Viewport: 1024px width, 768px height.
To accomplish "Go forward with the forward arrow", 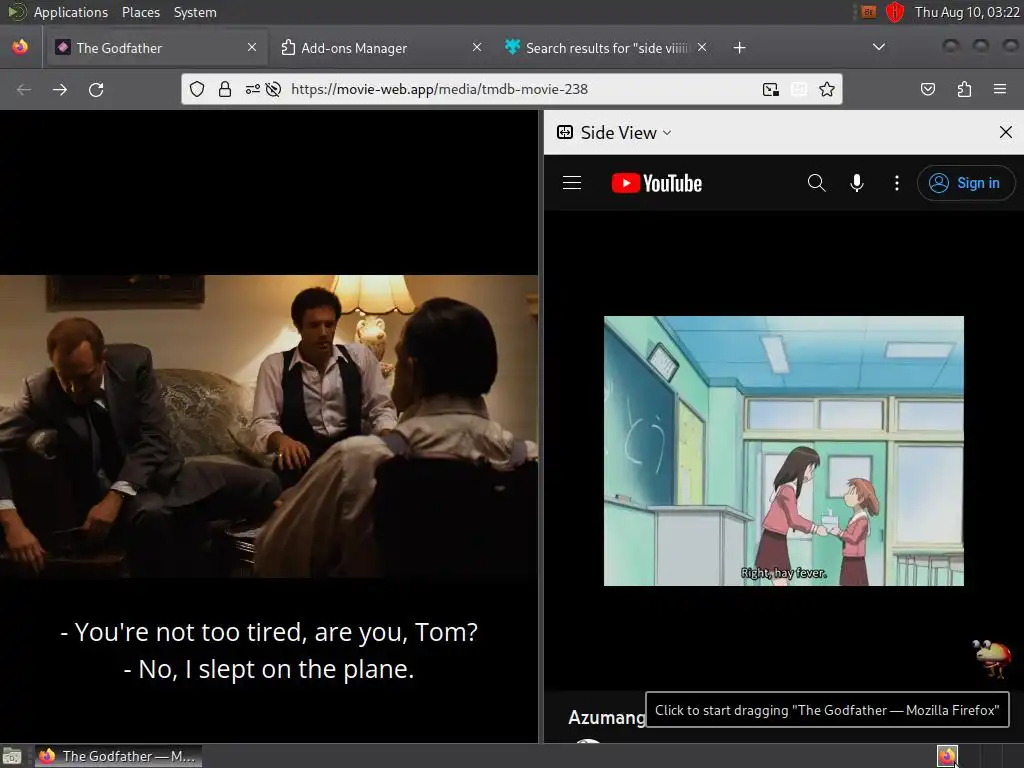I will (x=60, y=89).
